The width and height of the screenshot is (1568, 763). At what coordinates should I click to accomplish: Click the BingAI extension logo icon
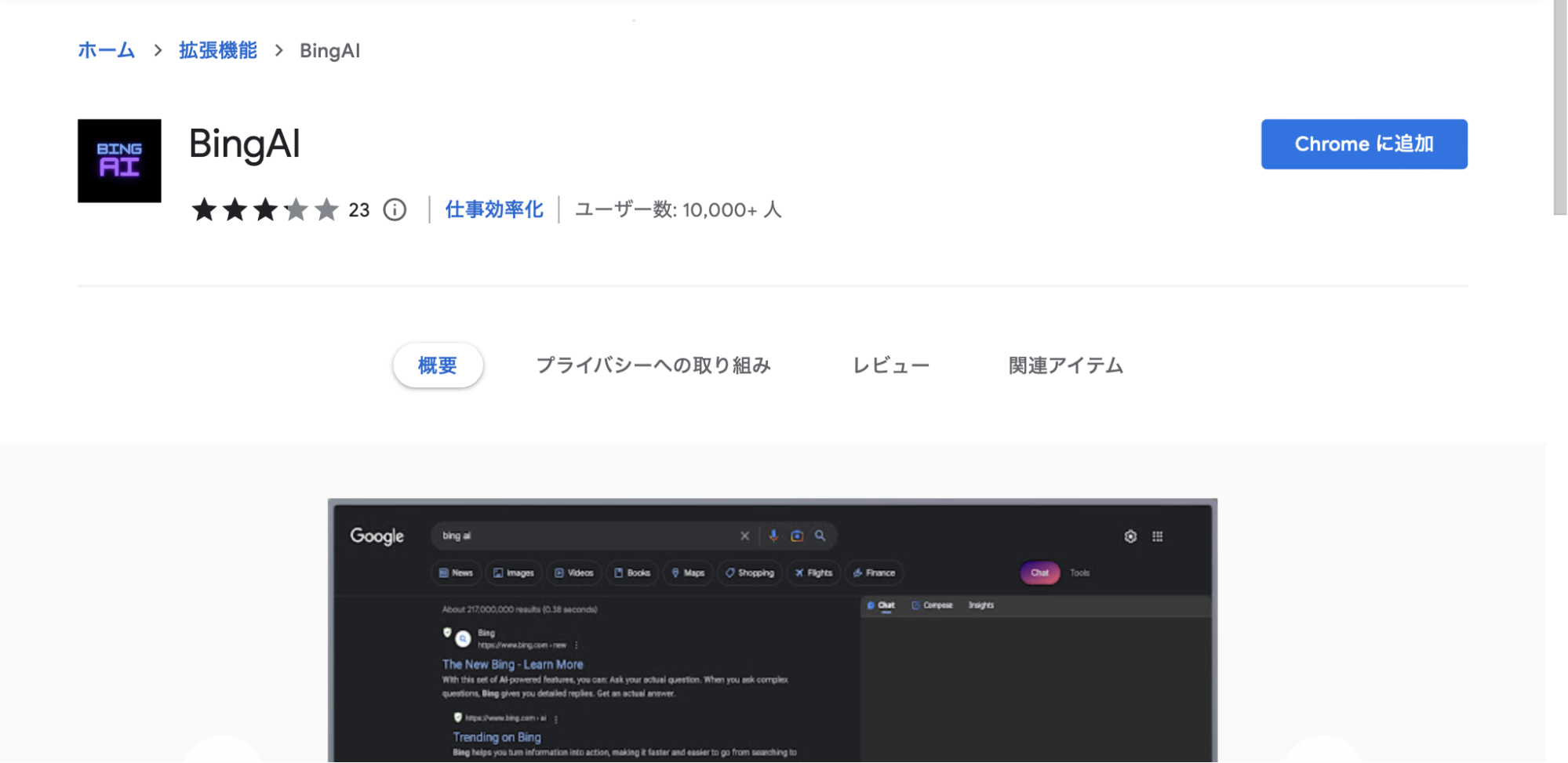coord(119,161)
